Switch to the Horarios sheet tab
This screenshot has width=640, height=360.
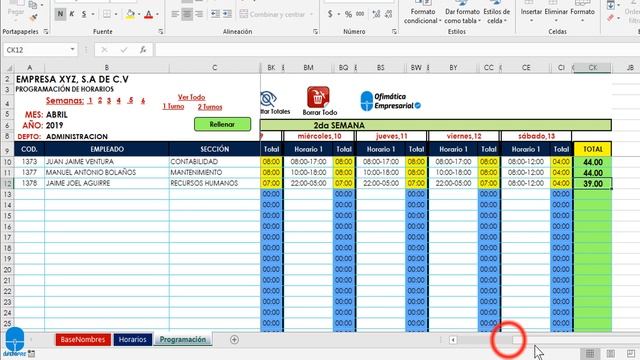point(133,340)
